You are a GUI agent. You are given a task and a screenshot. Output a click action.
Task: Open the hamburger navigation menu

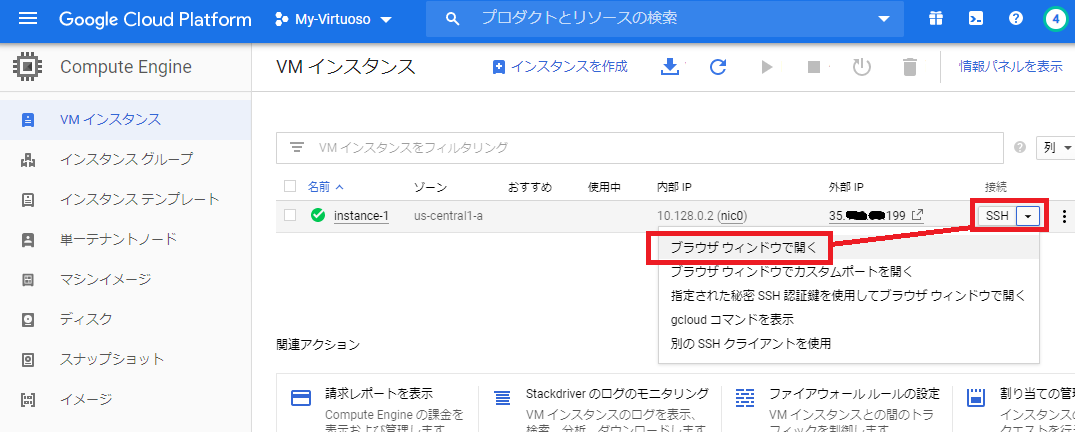(28, 19)
